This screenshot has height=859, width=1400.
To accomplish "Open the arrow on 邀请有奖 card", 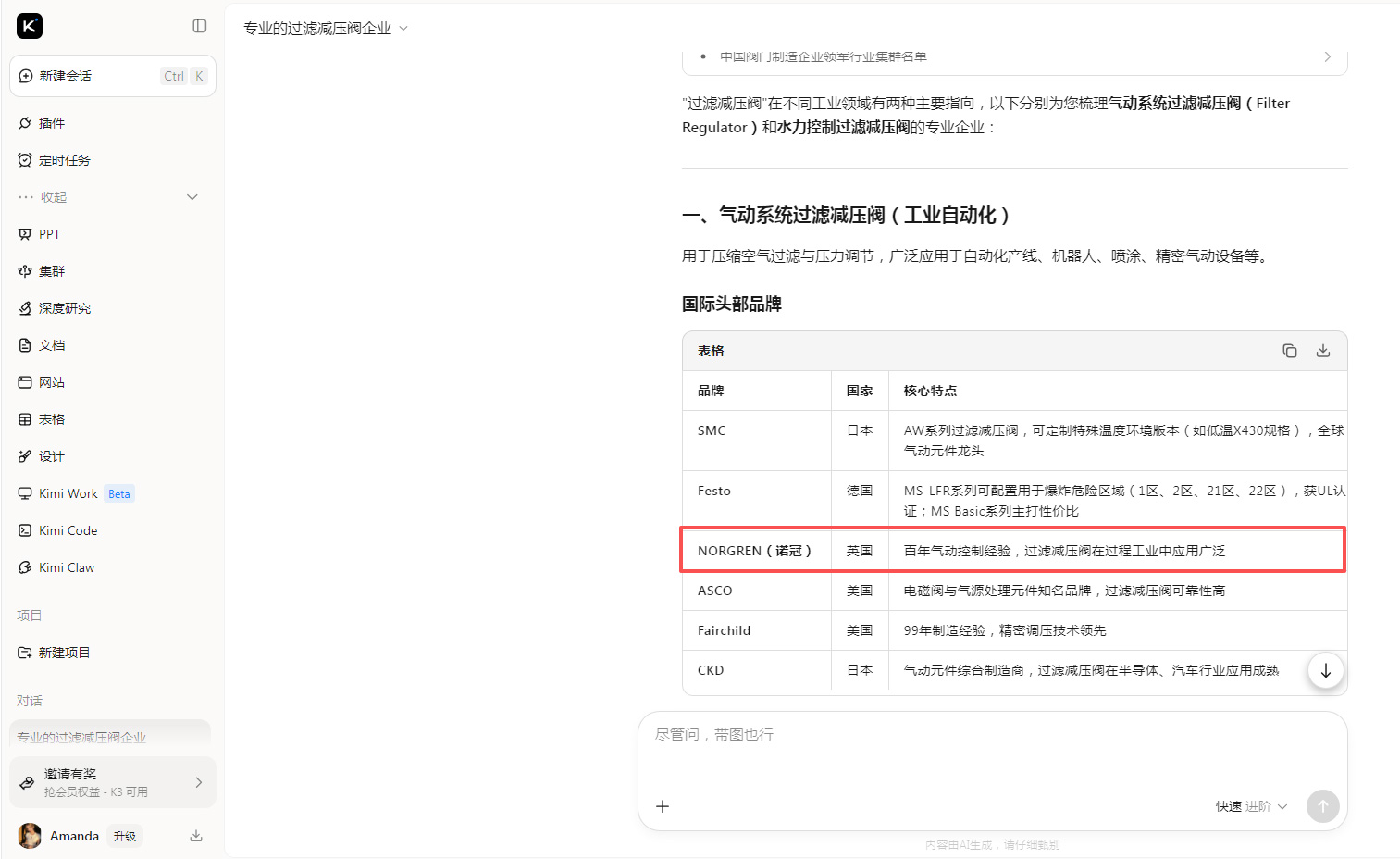I will (199, 782).
